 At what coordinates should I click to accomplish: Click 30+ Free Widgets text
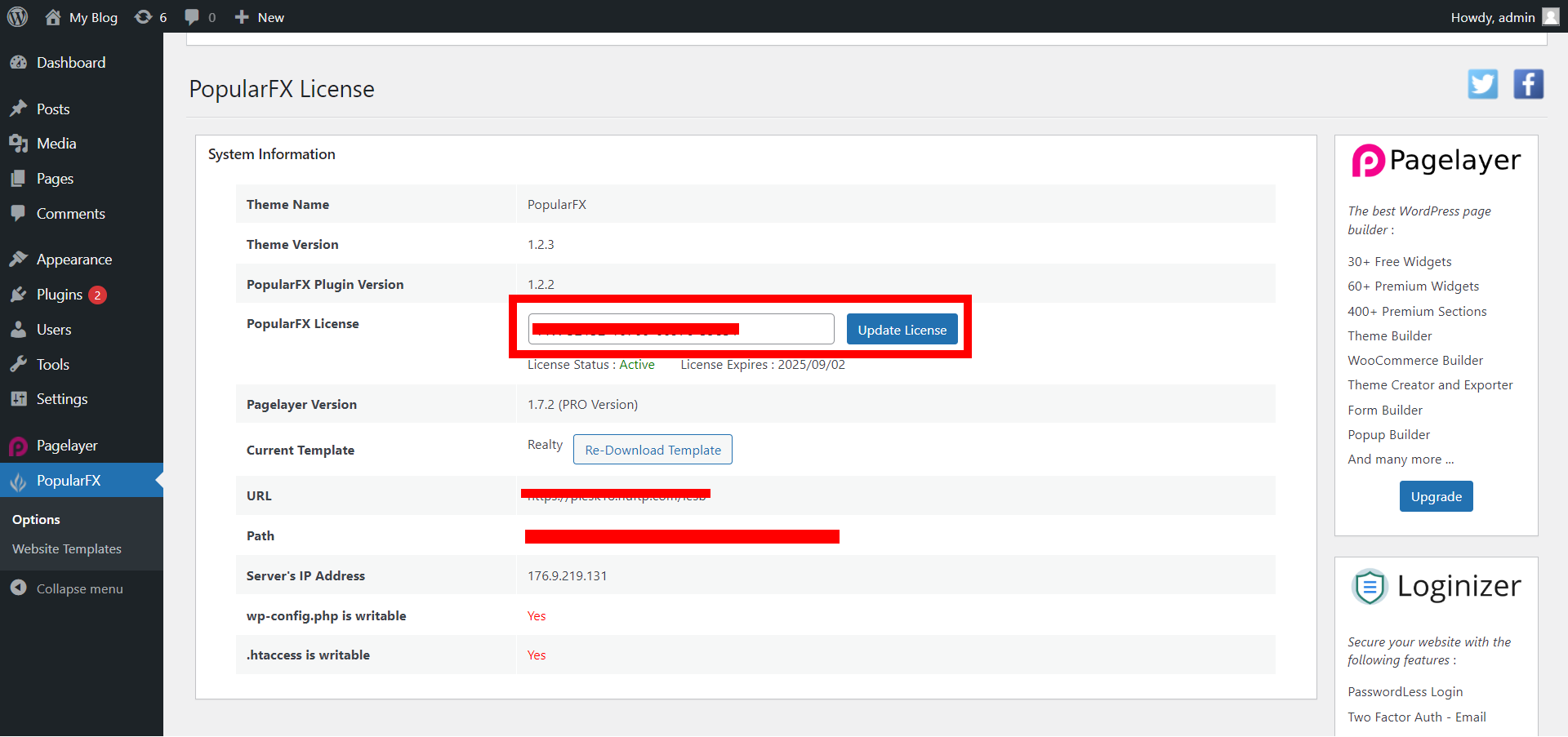(1399, 262)
